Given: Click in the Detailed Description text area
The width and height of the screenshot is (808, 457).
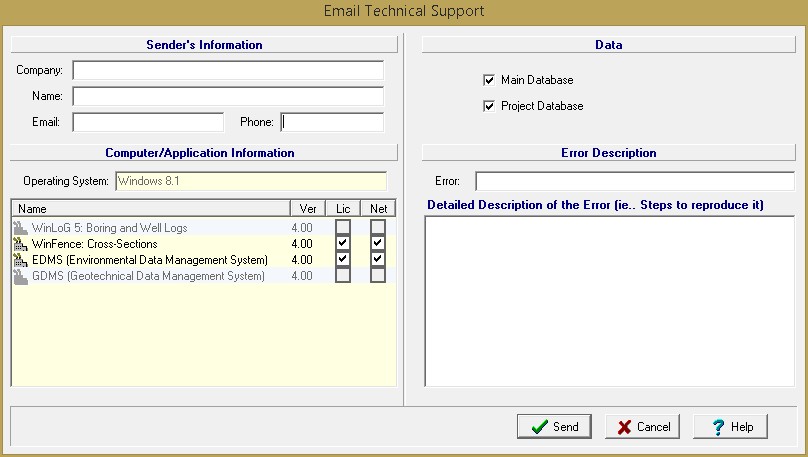Looking at the screenshot, I should [609, 300].
